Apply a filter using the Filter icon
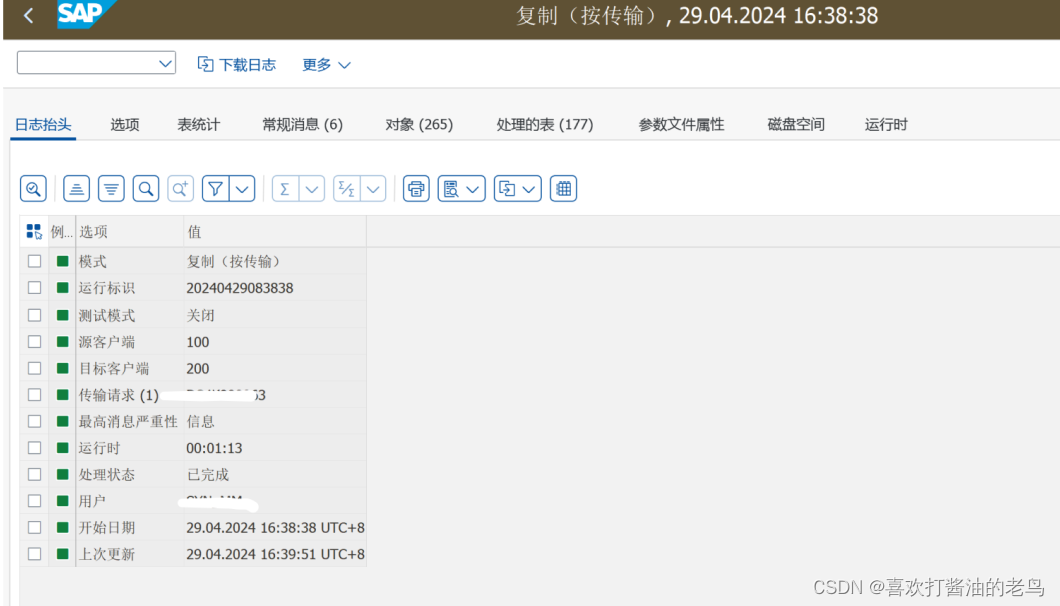Image resolution: width=1060 pixels, height=606 pixels. tap(216, 188)
